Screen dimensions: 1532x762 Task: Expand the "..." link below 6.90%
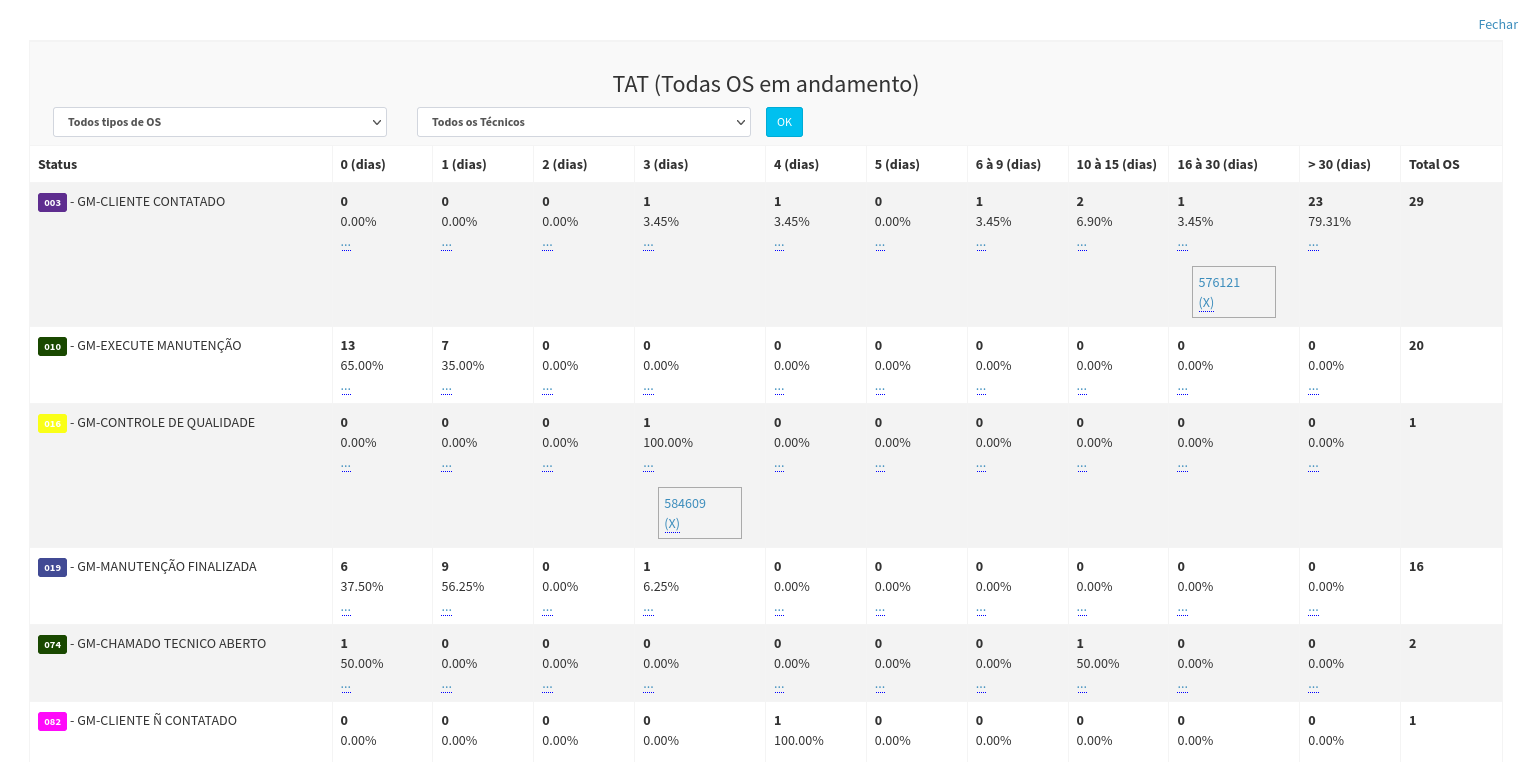[x=1082, y=243]
